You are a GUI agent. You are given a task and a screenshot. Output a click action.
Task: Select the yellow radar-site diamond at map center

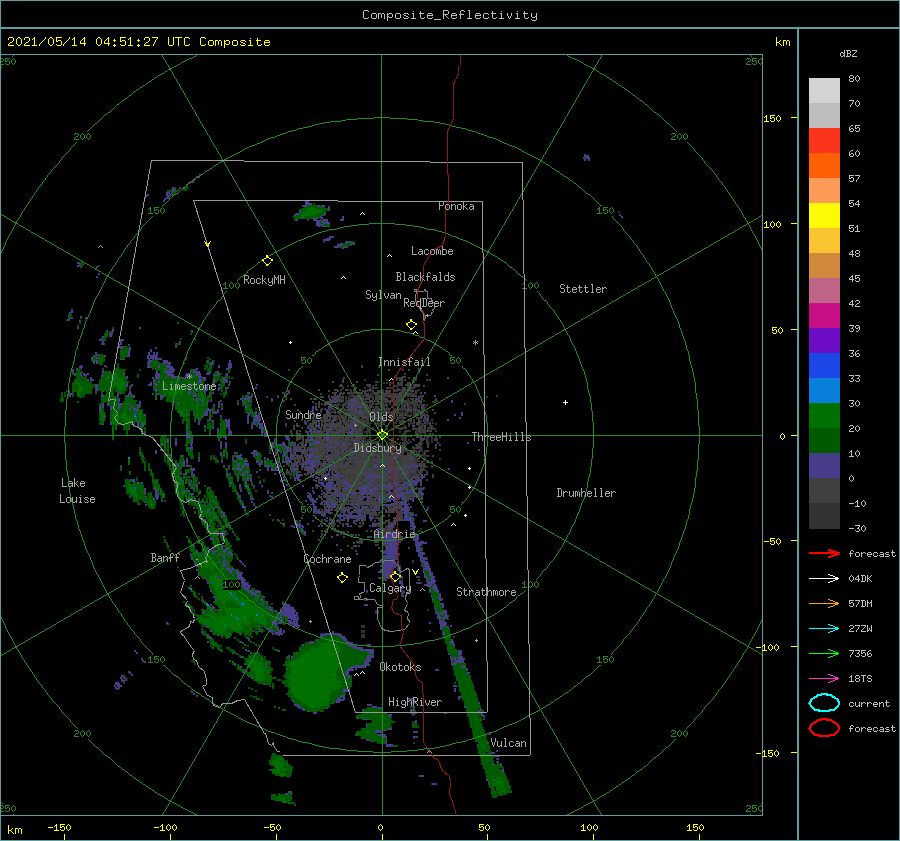click(382, 435)
